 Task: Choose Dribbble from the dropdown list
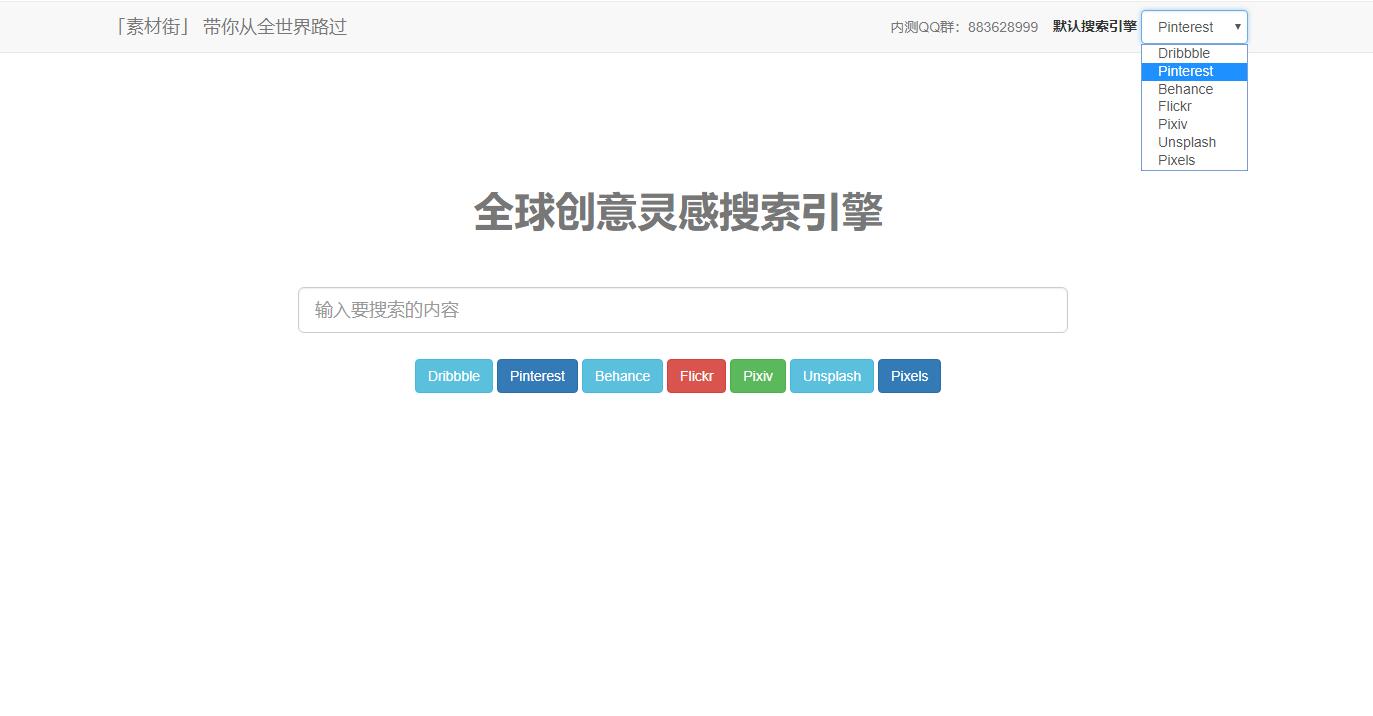[x=1183, y=53]
